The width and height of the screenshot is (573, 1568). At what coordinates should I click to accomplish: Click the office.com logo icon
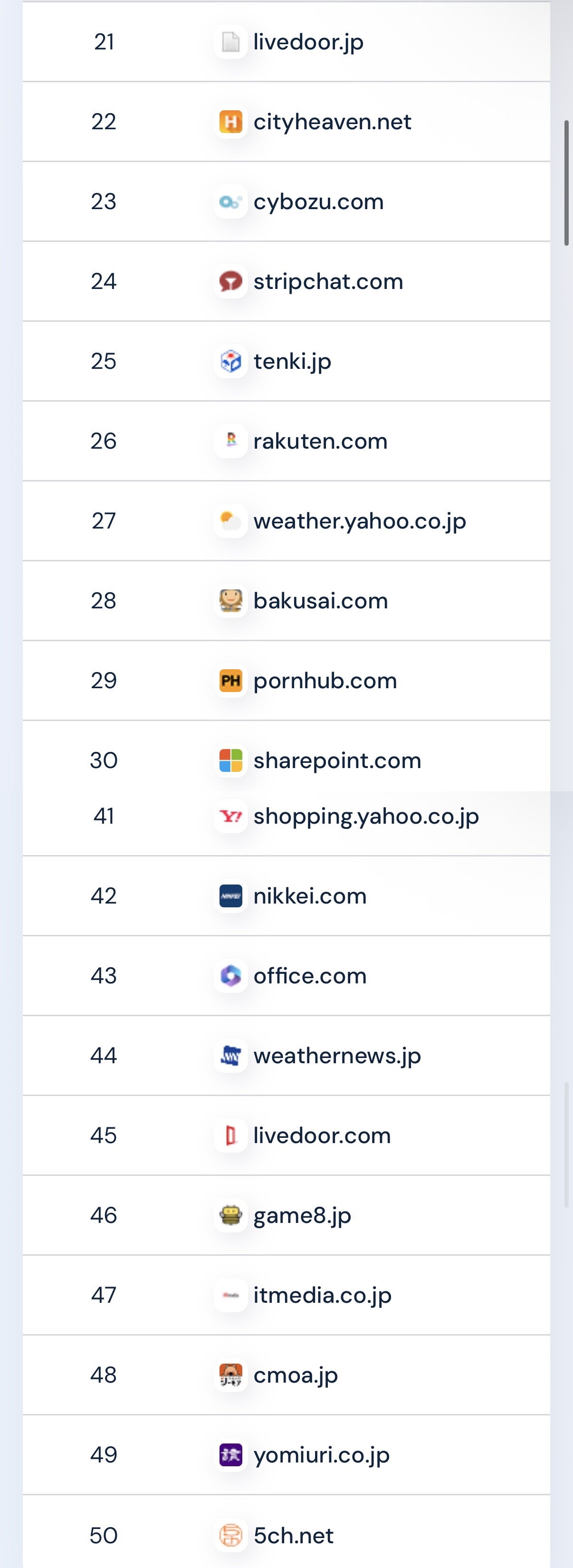tap(230, 976)
